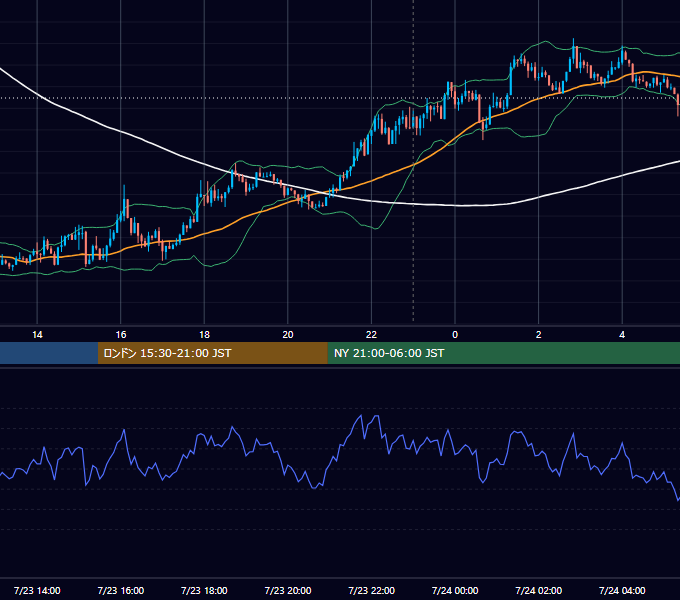Viewport: 680px width, 600px height.
Task: Click the 7/23 18:00 label on oscillator axis
Action: [204, 590]
